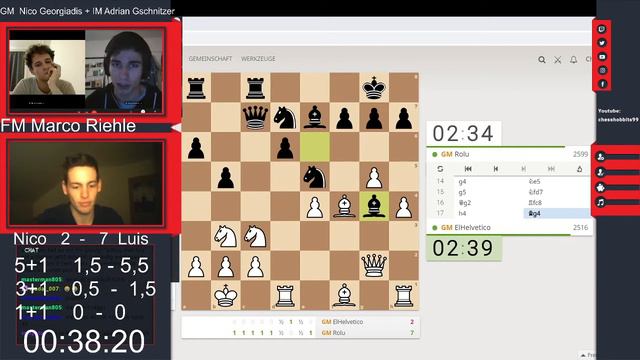
Task: Click the Twitter bird icon
Action: click(602, 43)
